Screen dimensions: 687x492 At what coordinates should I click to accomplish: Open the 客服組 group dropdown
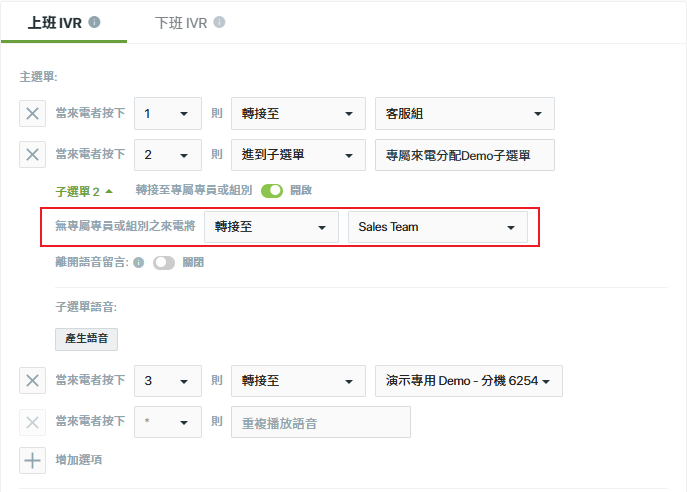pyautogui.click(x=465, y=113)
